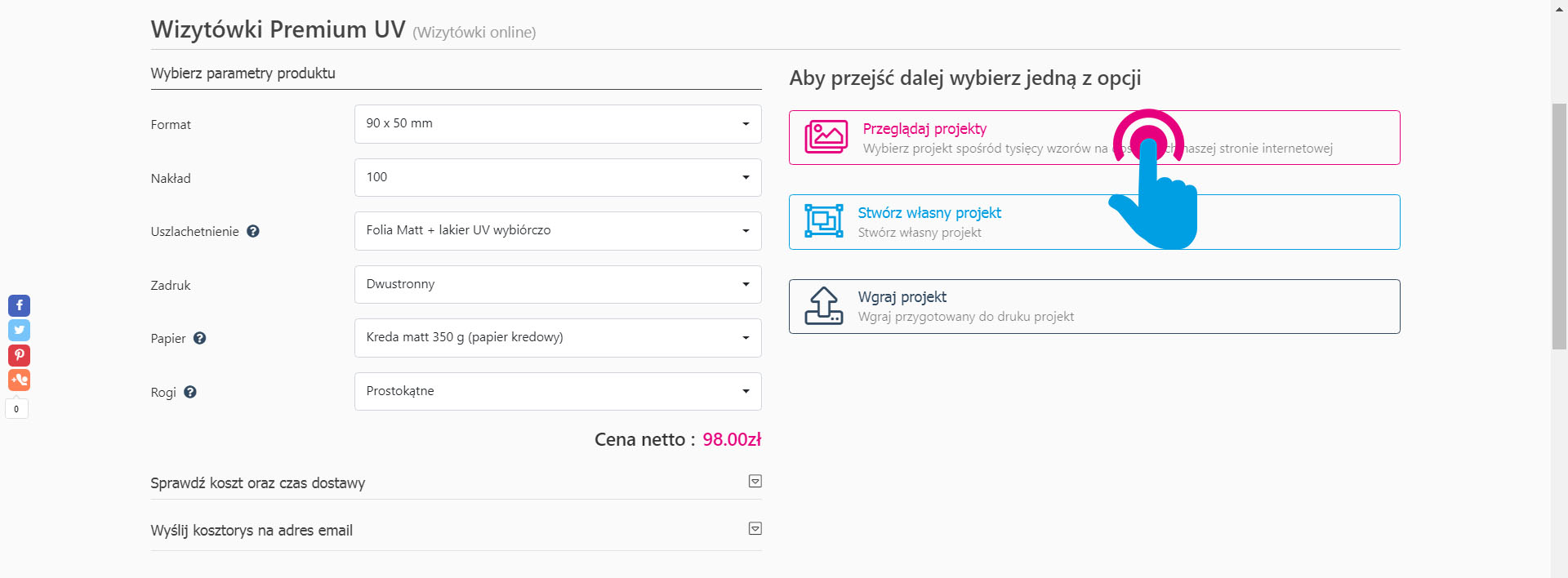Click help icon next to Rogi
This screenshot has height=578, width=1568.
(190, 392)
